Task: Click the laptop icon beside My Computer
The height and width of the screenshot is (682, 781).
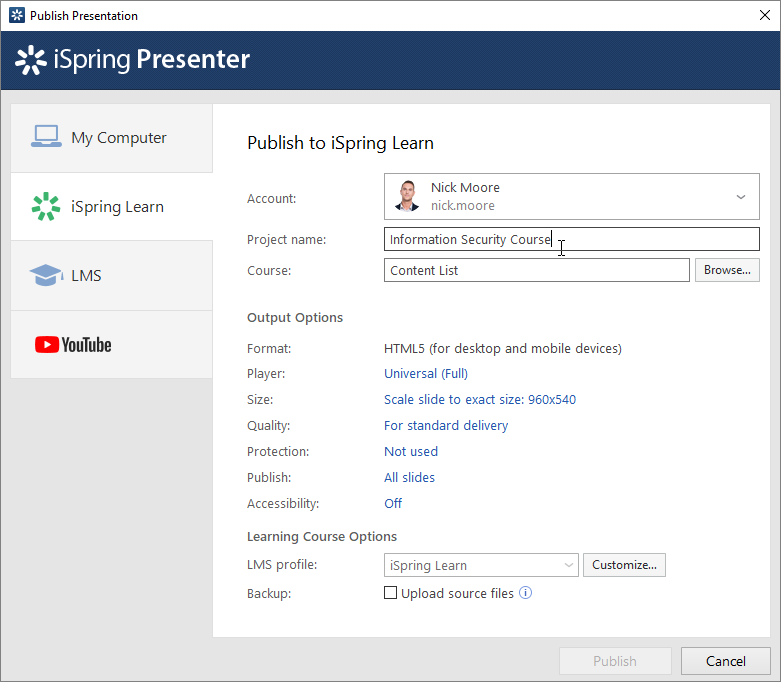Action: coord(46,136)
